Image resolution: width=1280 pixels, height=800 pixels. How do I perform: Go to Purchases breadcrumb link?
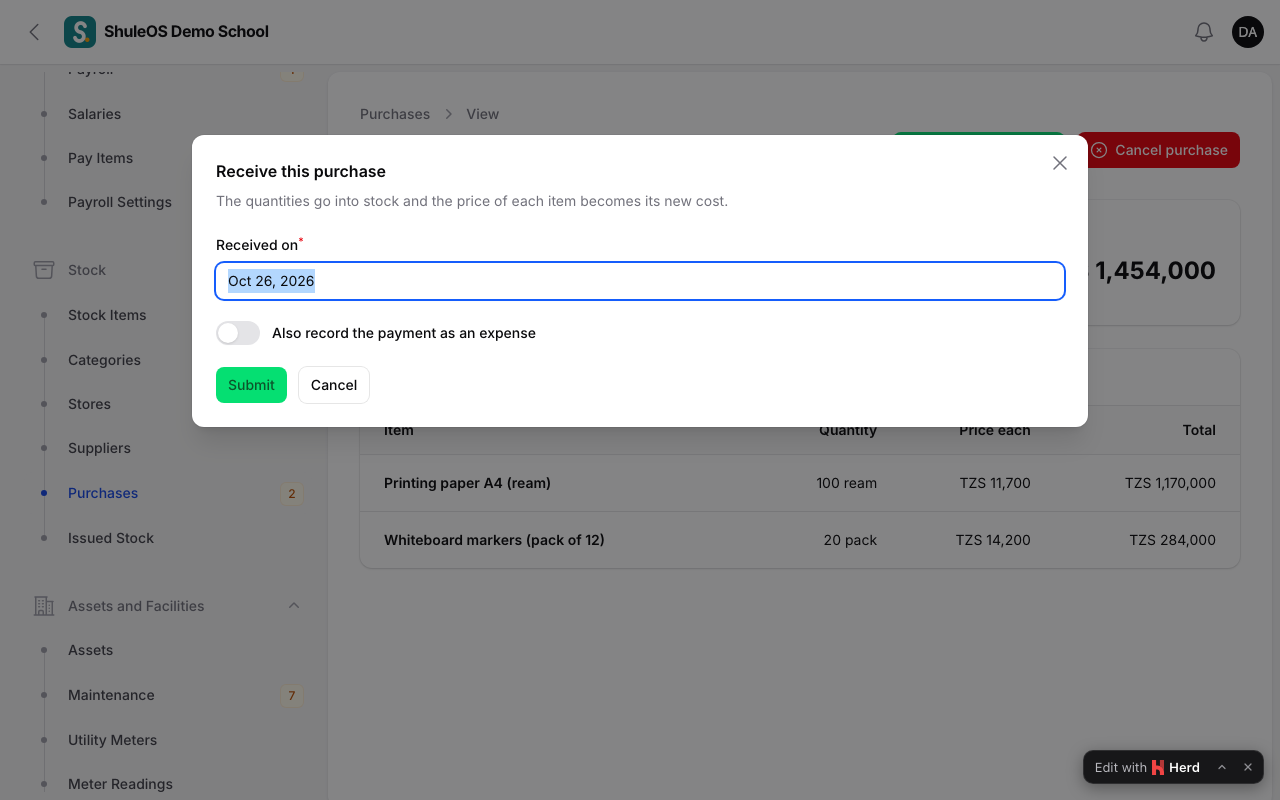[395, 114]
